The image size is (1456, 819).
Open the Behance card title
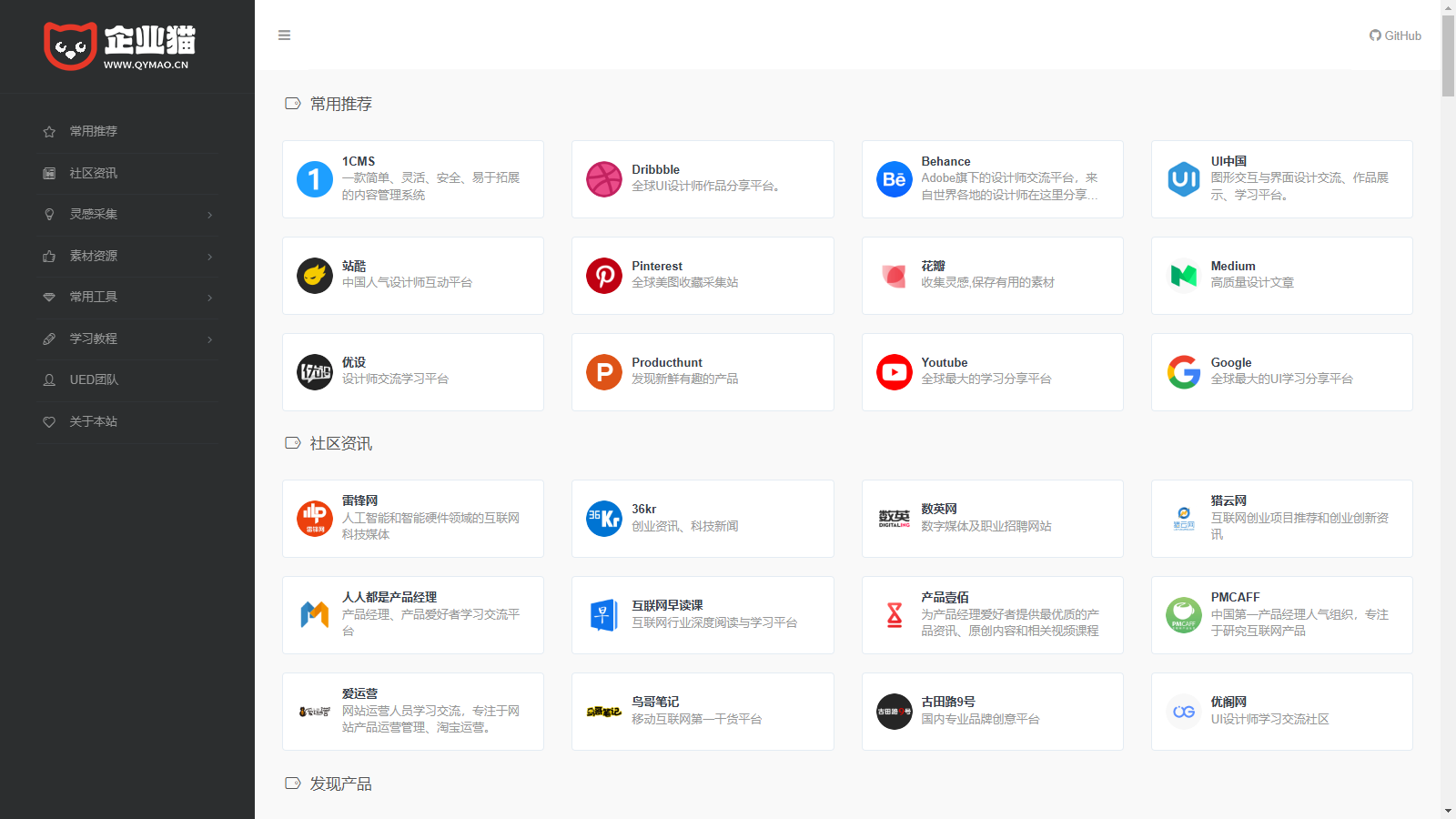point(945,161)
